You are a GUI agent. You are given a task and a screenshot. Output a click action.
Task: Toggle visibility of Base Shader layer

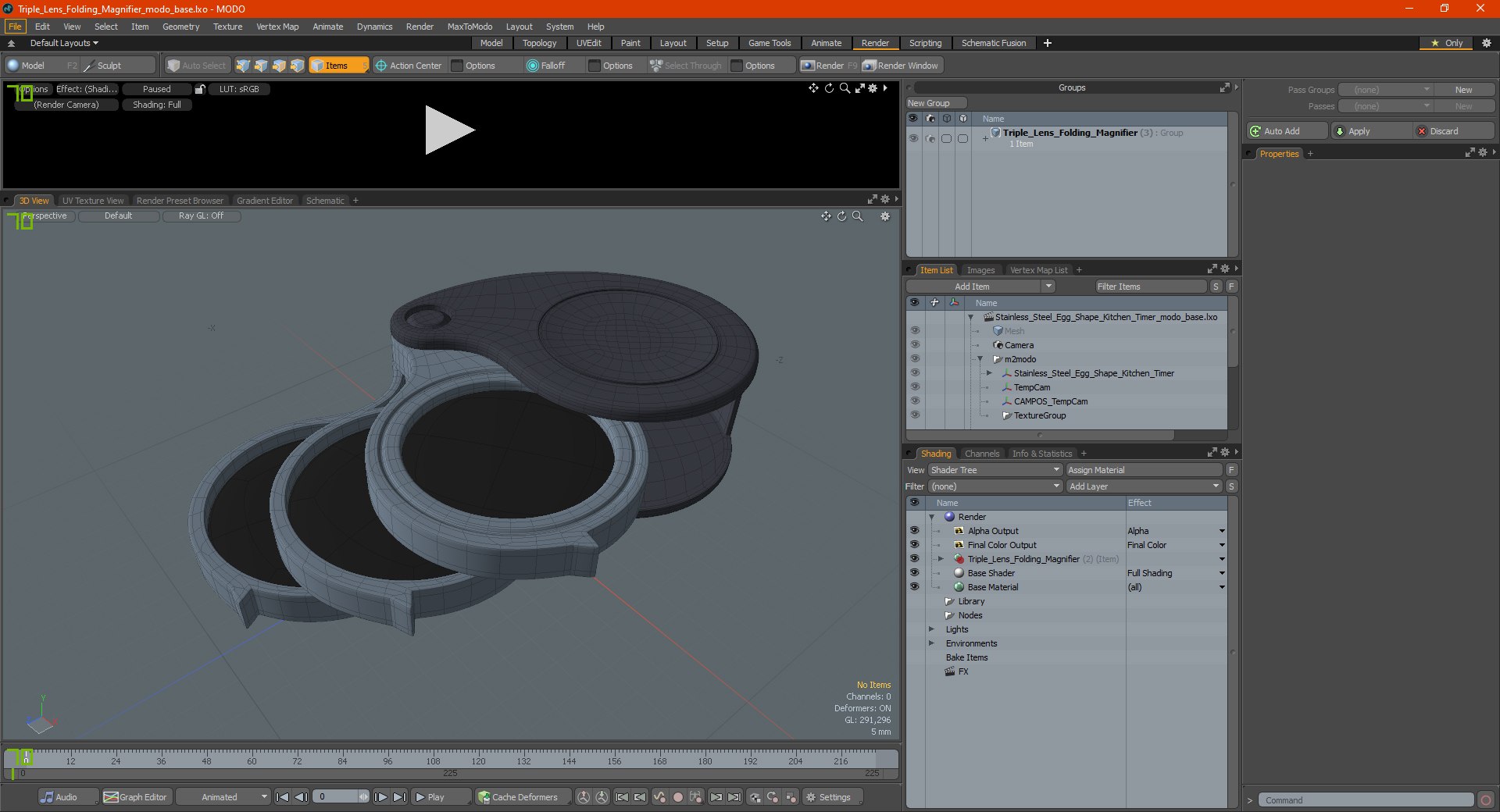(x=914, y=573)
